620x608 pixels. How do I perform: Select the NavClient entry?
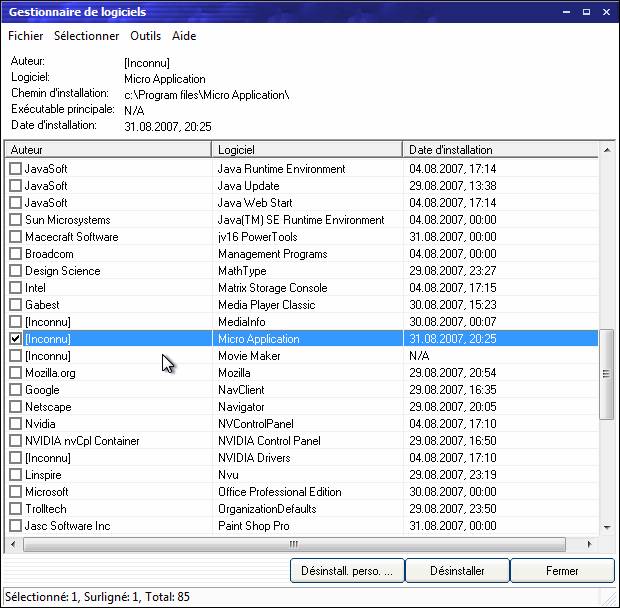(241, 390)
